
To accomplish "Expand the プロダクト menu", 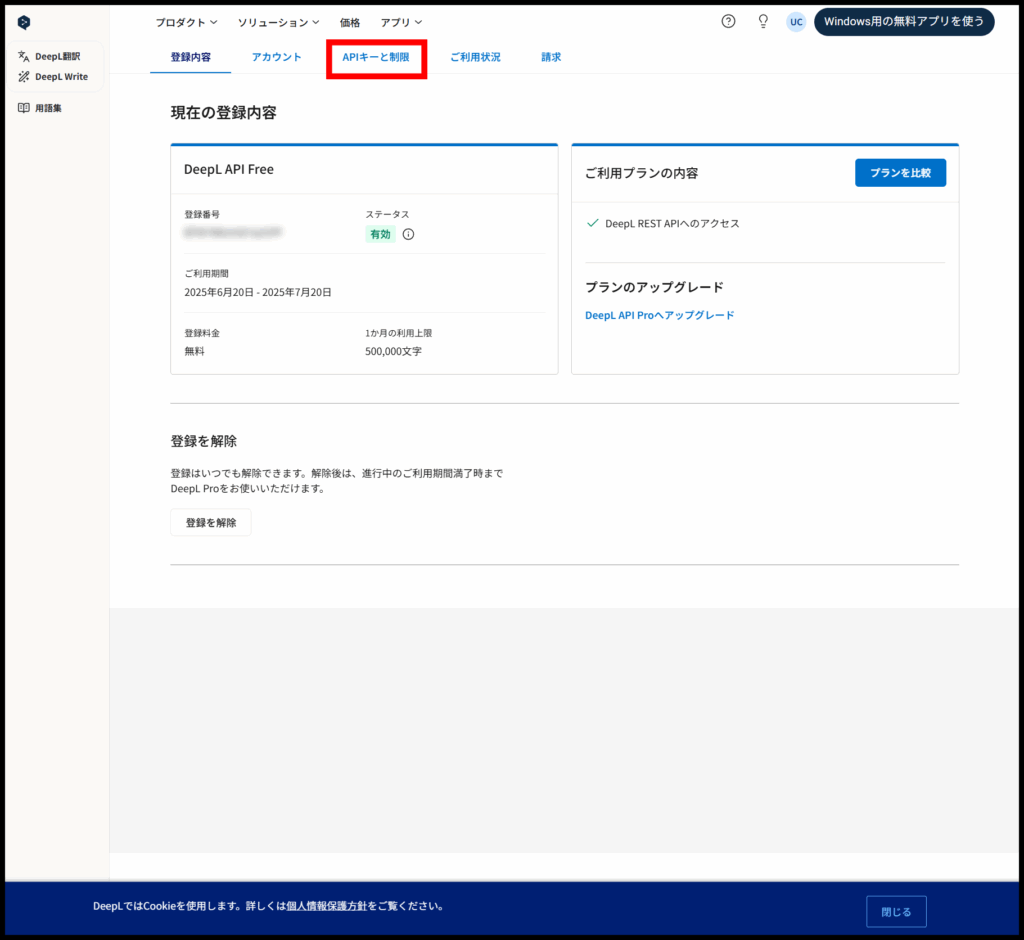I will 187,22.
